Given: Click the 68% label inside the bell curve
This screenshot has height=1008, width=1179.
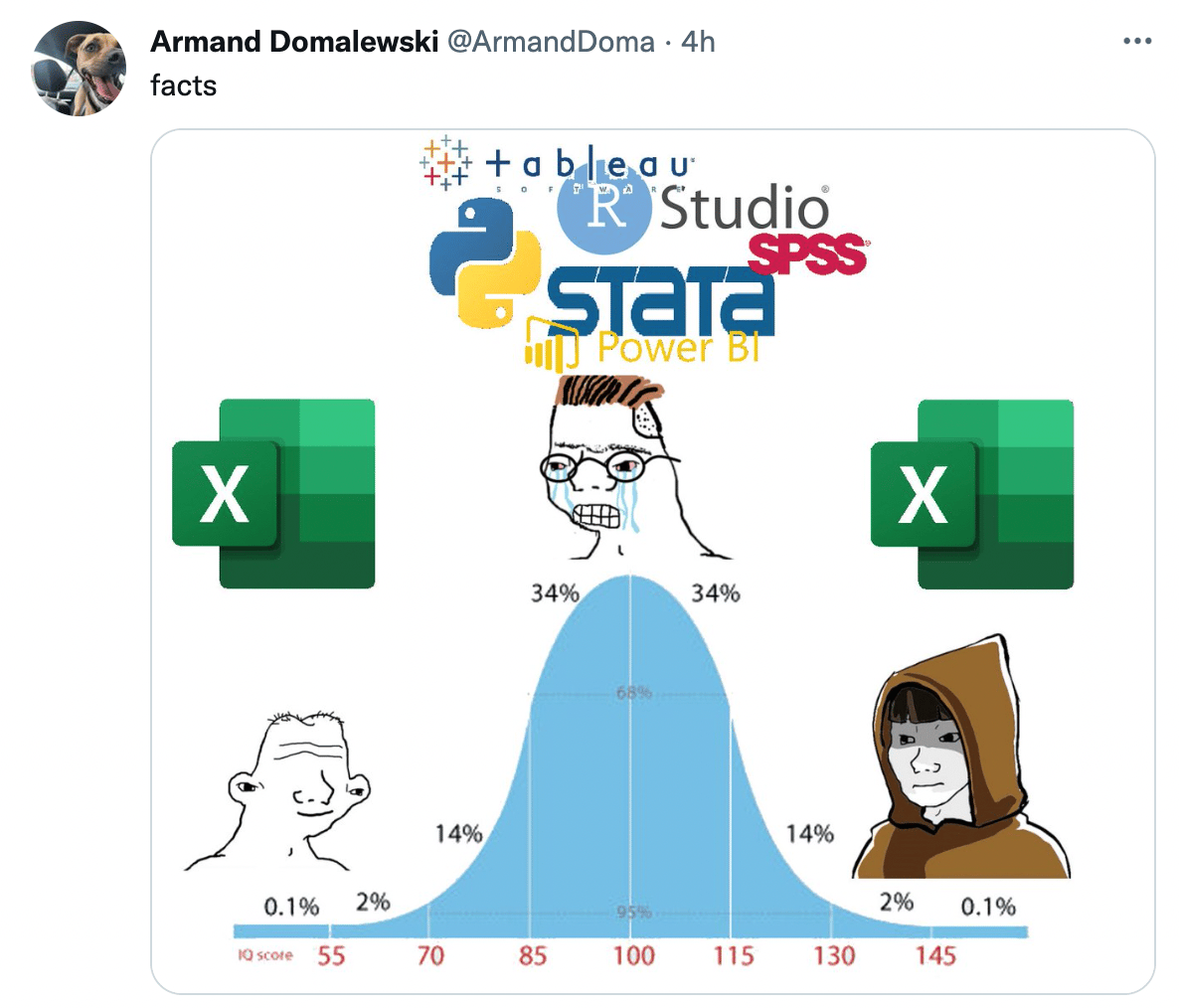Looking at the screenshot, I should pyautogui.click(x=634, y=692).
